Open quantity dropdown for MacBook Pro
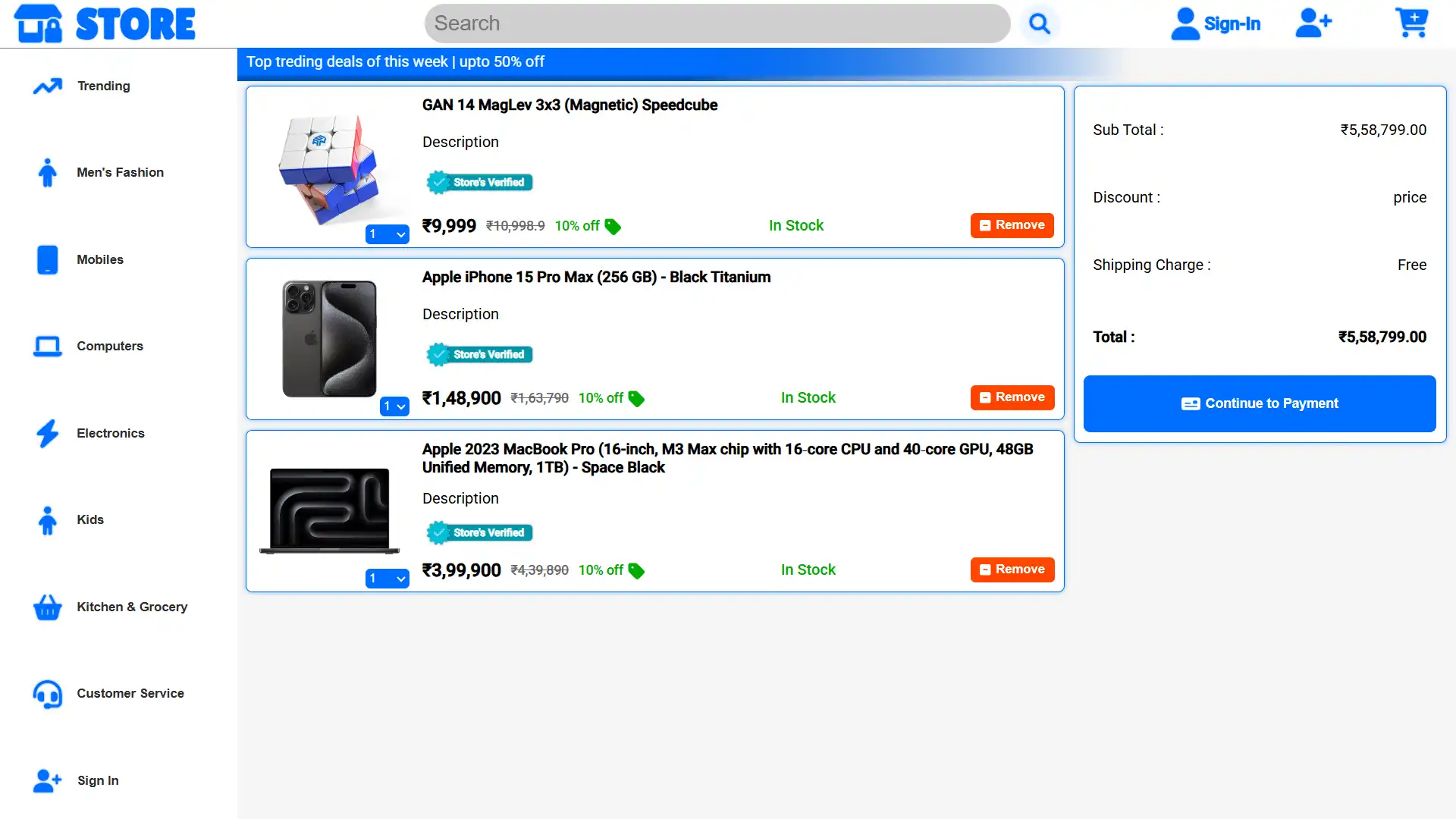The height and width of the screenshot is (819, 1456). [388, 579]
